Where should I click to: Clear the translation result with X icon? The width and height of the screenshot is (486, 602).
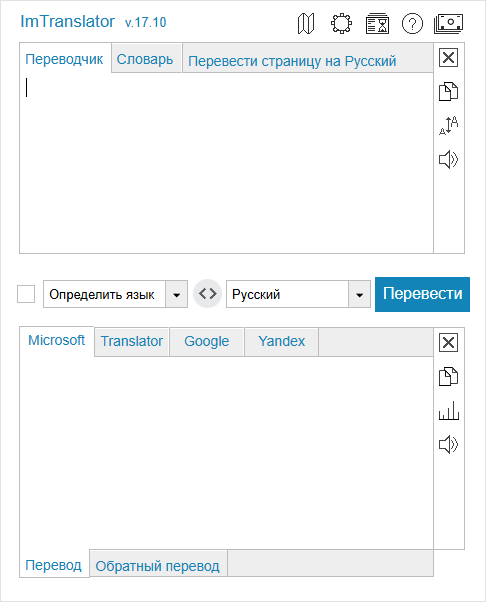coord(448,343)
